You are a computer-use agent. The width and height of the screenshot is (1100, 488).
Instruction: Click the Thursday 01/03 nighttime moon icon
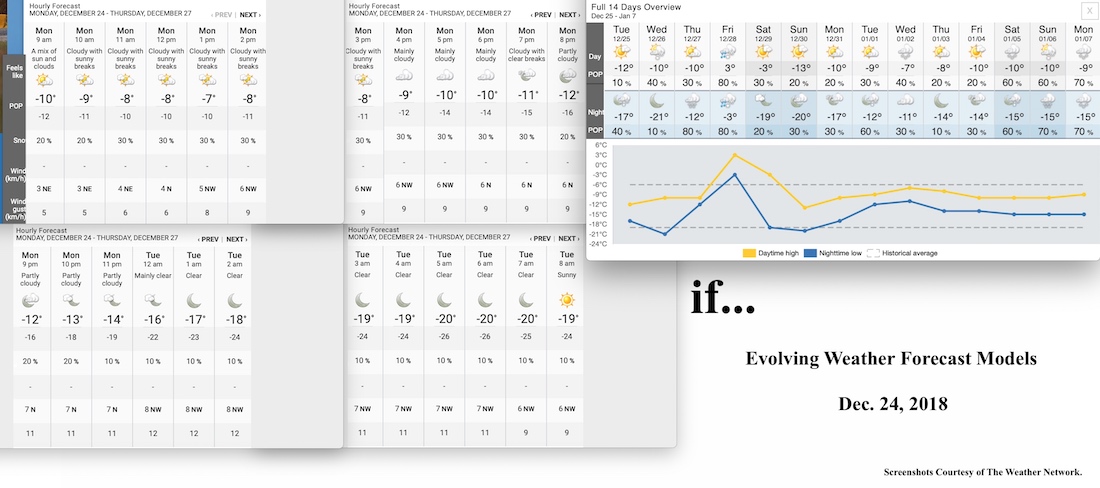[941, 101]
